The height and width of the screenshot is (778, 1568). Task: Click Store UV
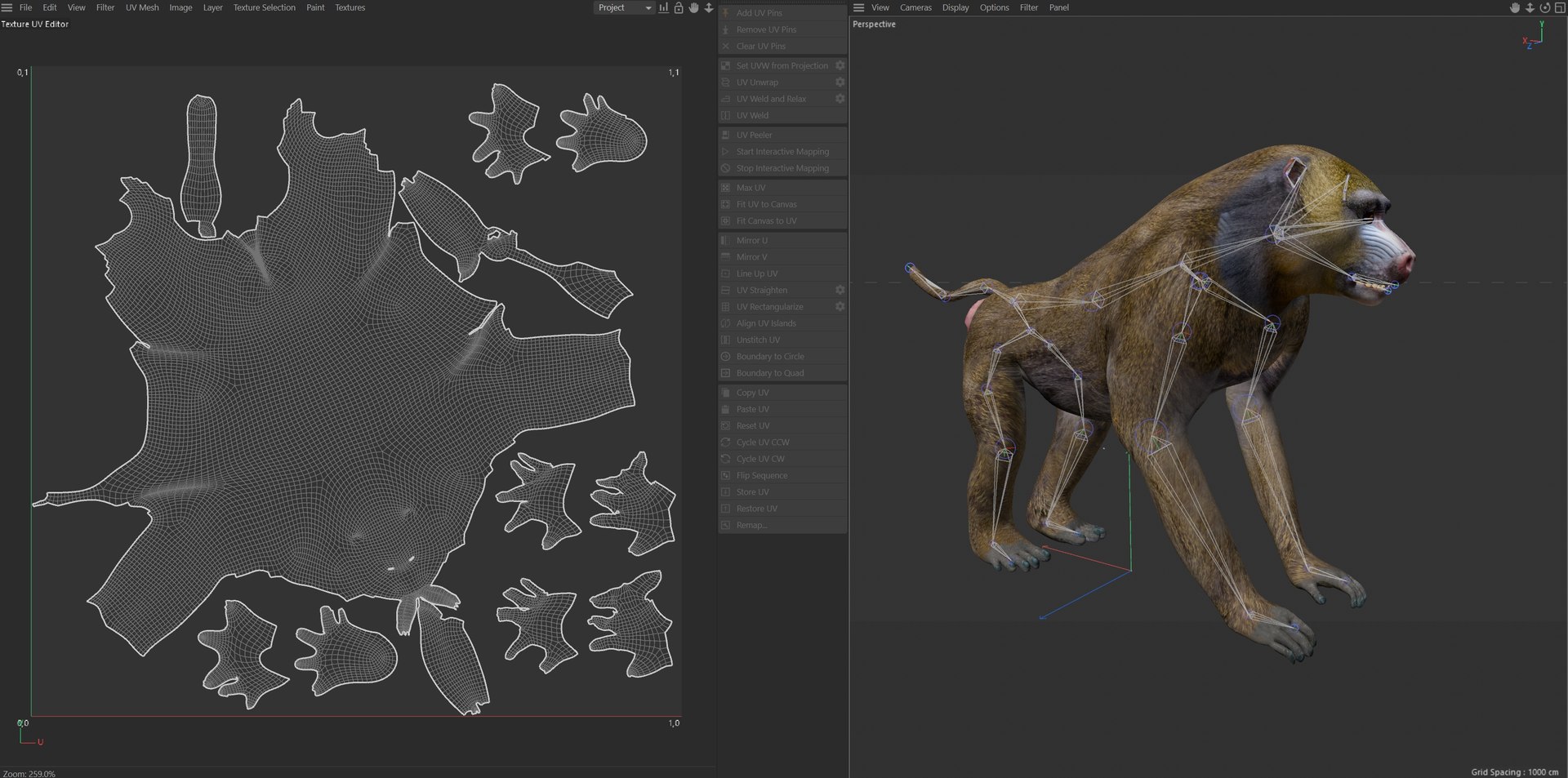(x=782, y=491)
